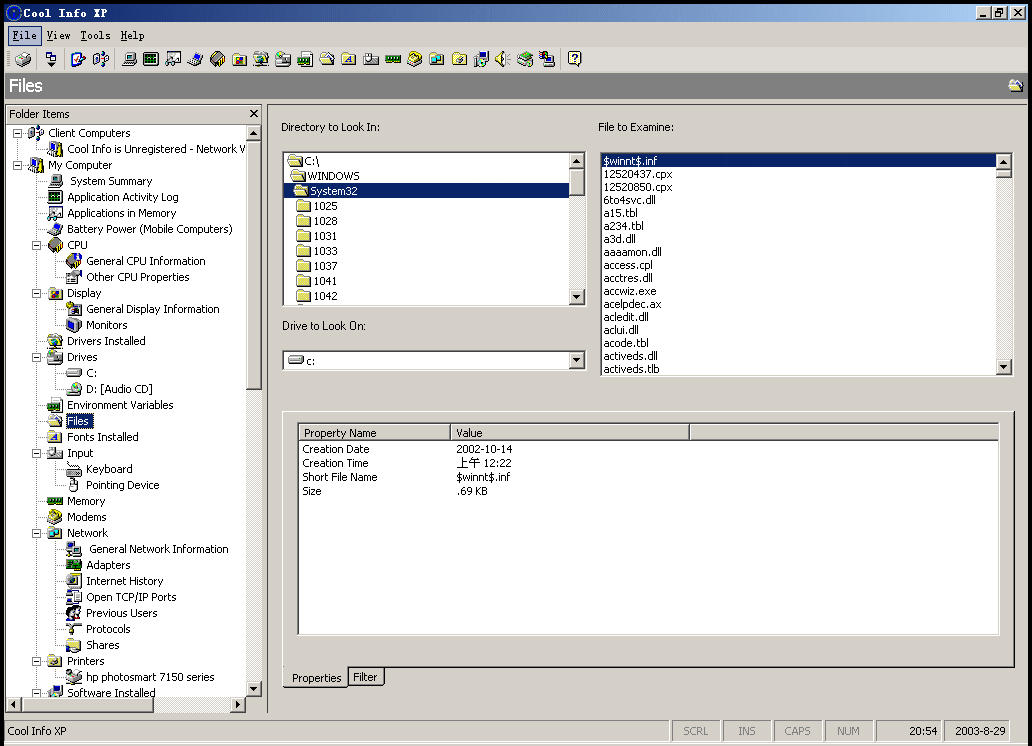This screenshot has width=1032, height=746.
Task: Collapse the Display branch
Action: 37,293
